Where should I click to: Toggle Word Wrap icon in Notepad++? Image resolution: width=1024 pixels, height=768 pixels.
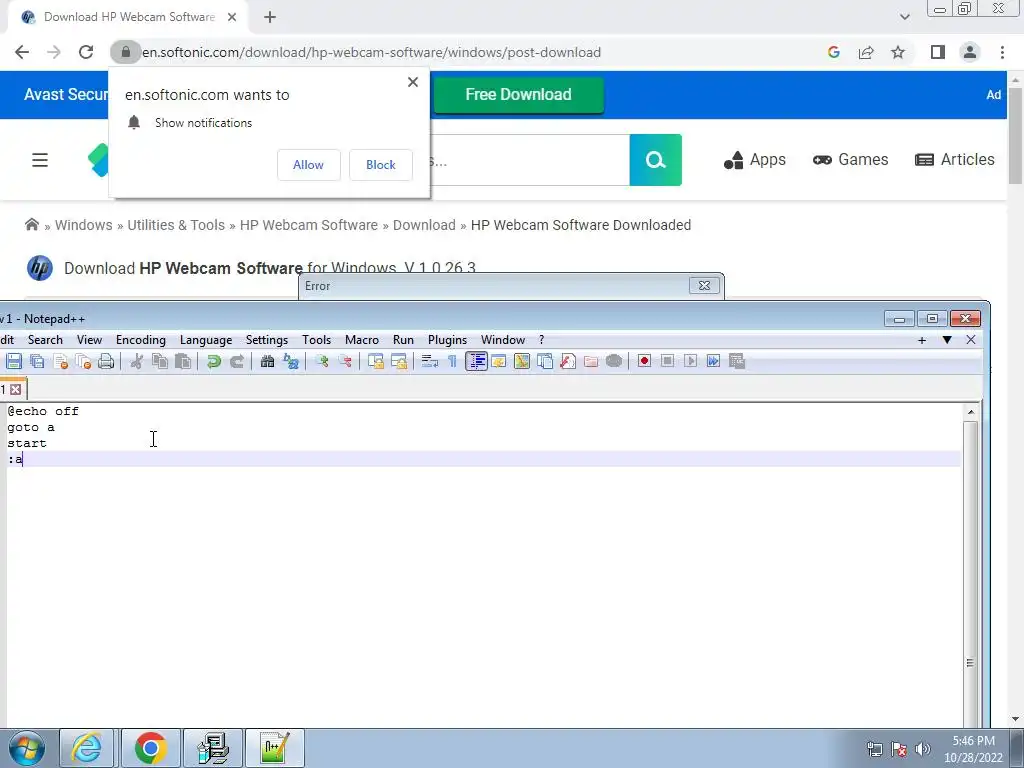[x=429, y=361]
